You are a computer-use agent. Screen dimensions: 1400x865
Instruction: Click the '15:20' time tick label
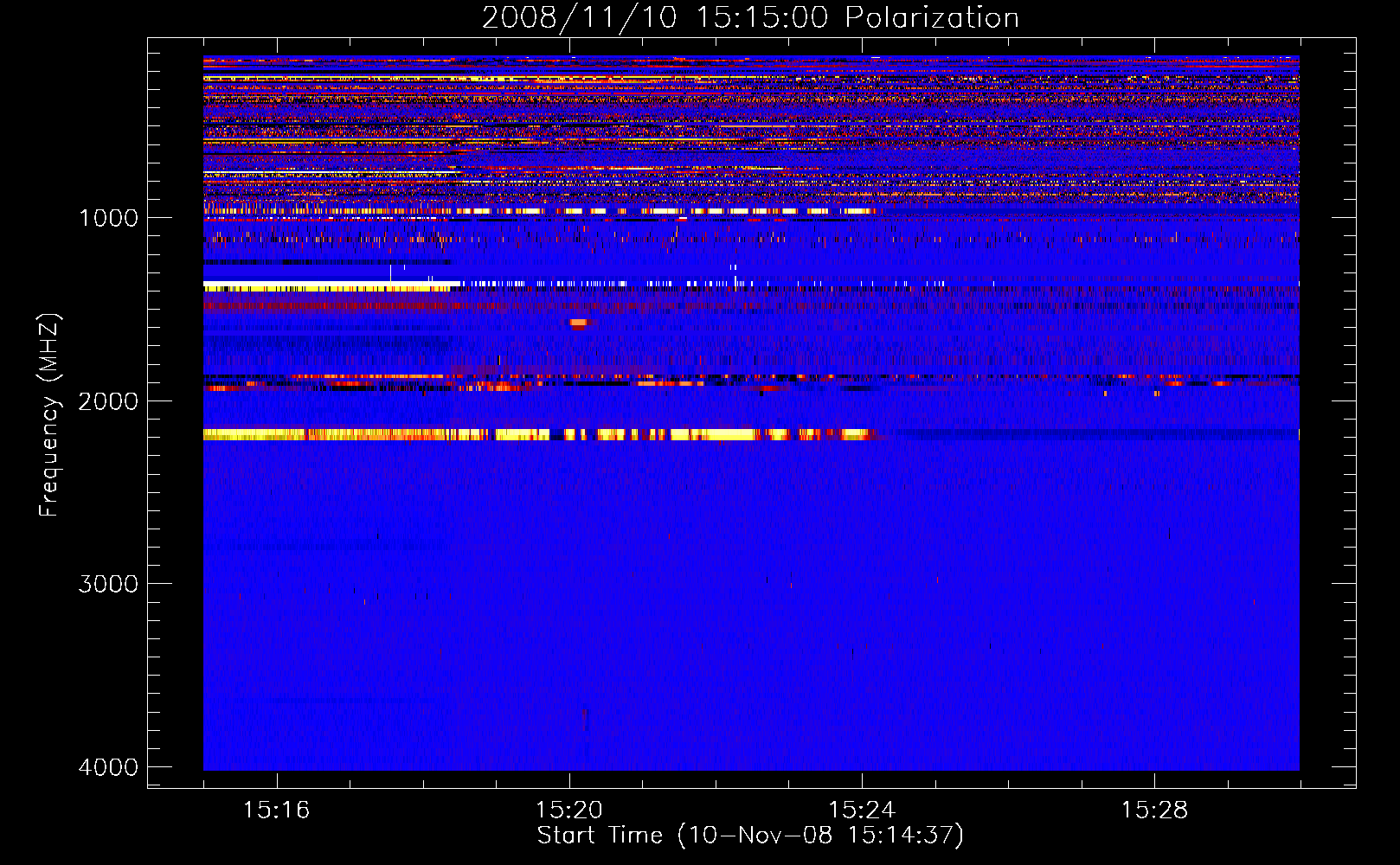click(568, 810)
